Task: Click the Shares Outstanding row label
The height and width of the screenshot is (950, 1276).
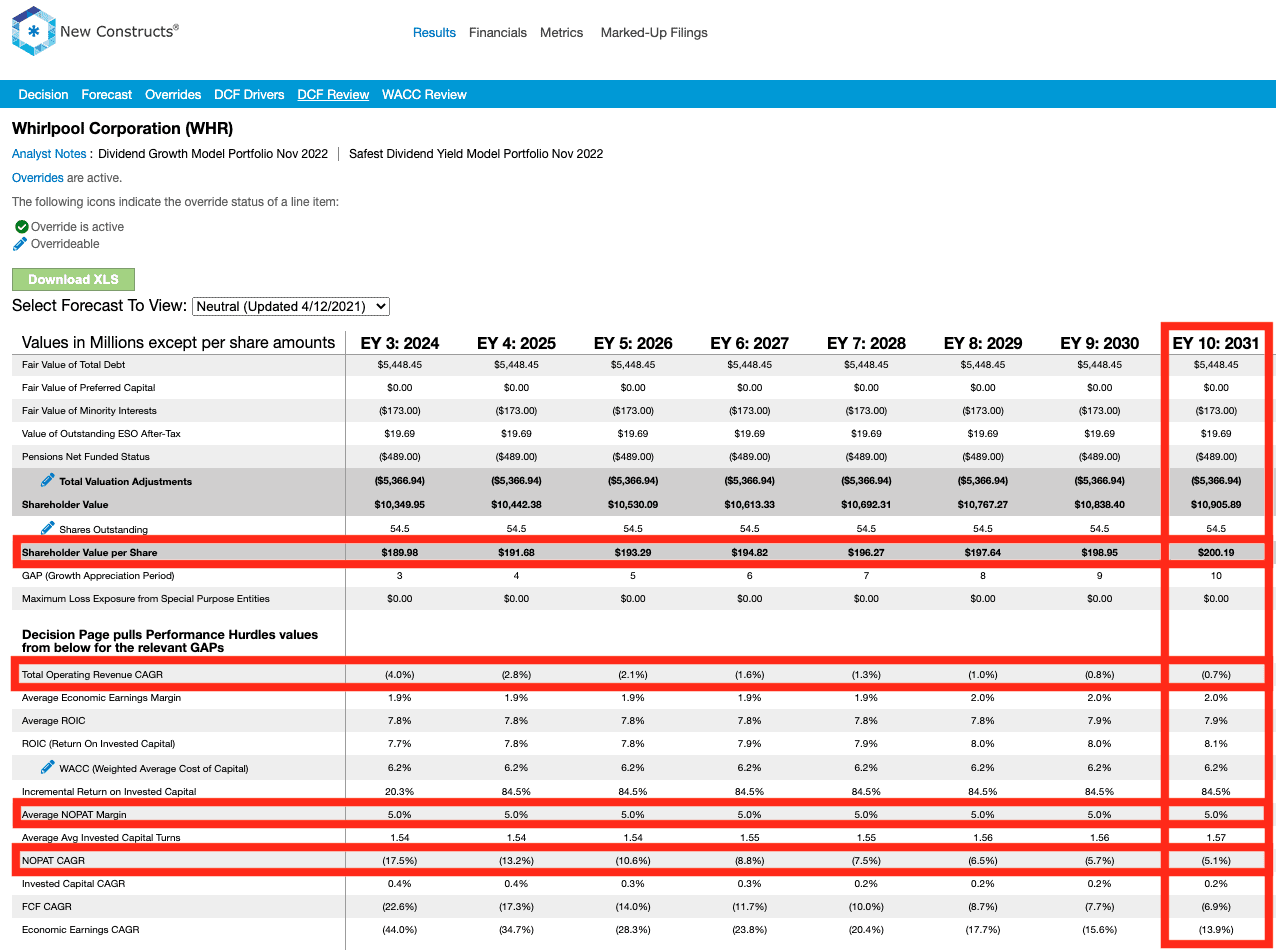Action: [x=103, y=529]
